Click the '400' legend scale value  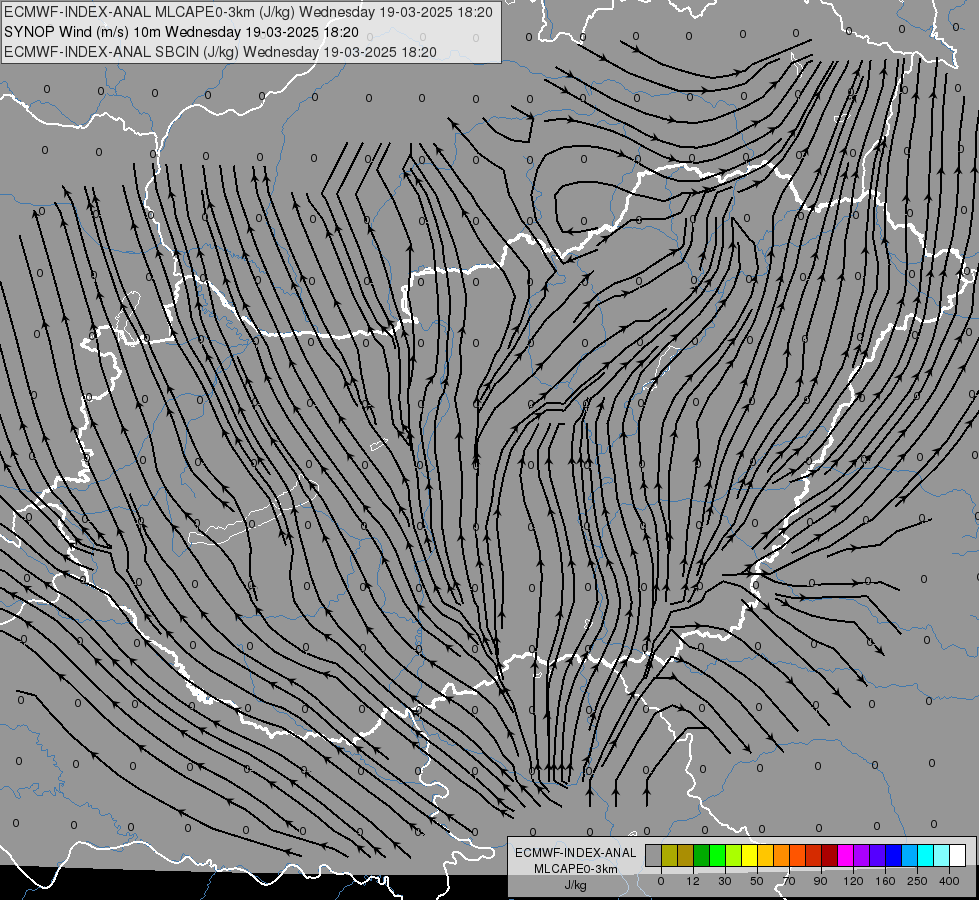click(x=949, y=881)
